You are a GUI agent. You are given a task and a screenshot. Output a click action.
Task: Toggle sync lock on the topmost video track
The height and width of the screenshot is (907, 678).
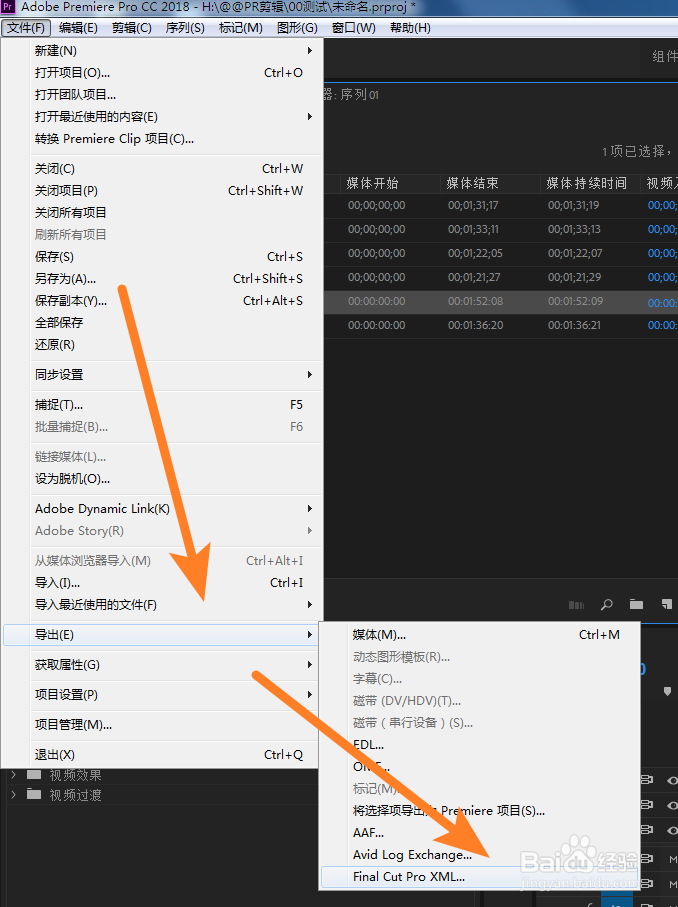tap(647, 780)
